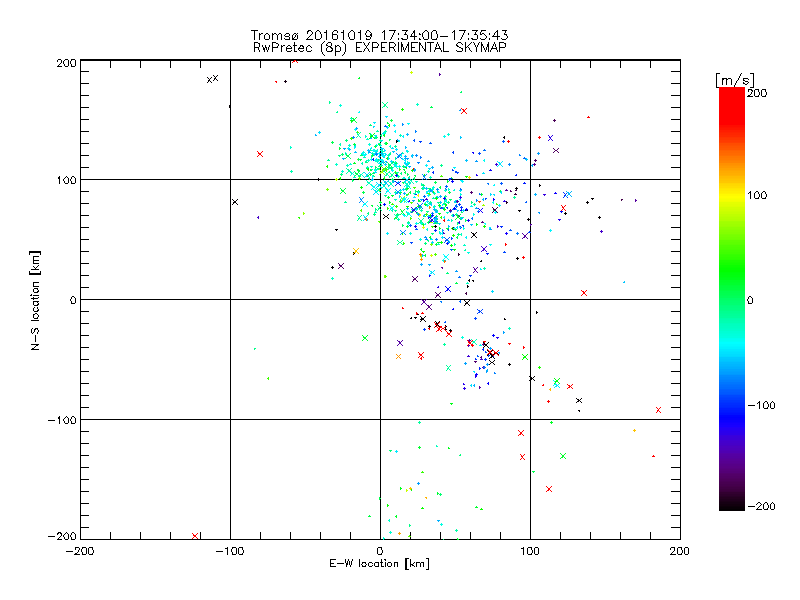Click the y-axis tick label '-200' on N-S axis
This screenshot has width=800, height=600.
(62, 536)
